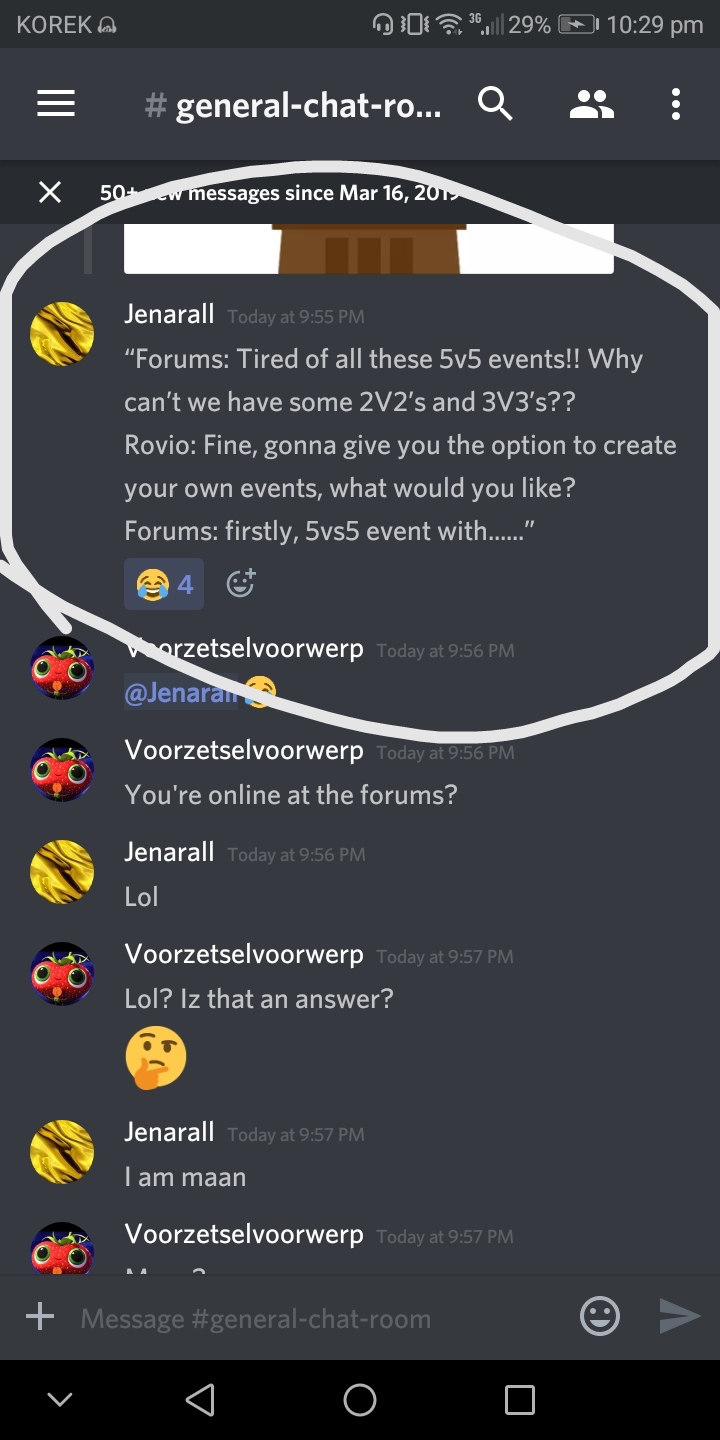Tap the Jenarall username above the Forums quote
The height and width of the screenshot is (1440, 720).
coord(169,314)
